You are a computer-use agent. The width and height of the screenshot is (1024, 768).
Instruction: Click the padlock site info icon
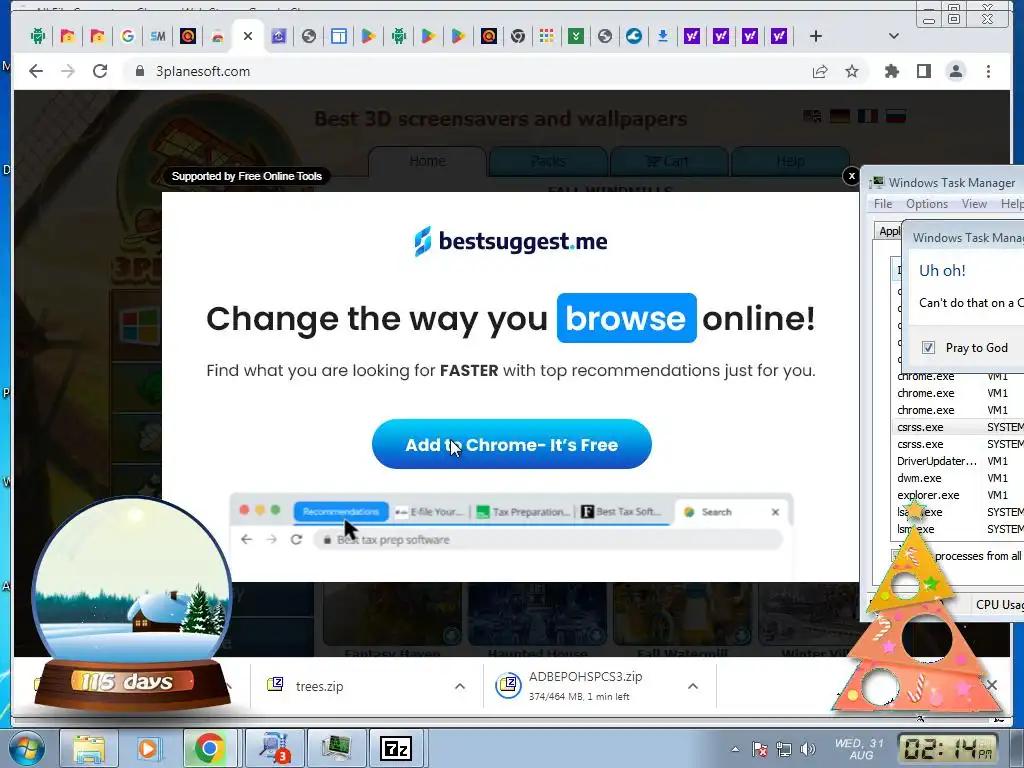click(140, 71)
